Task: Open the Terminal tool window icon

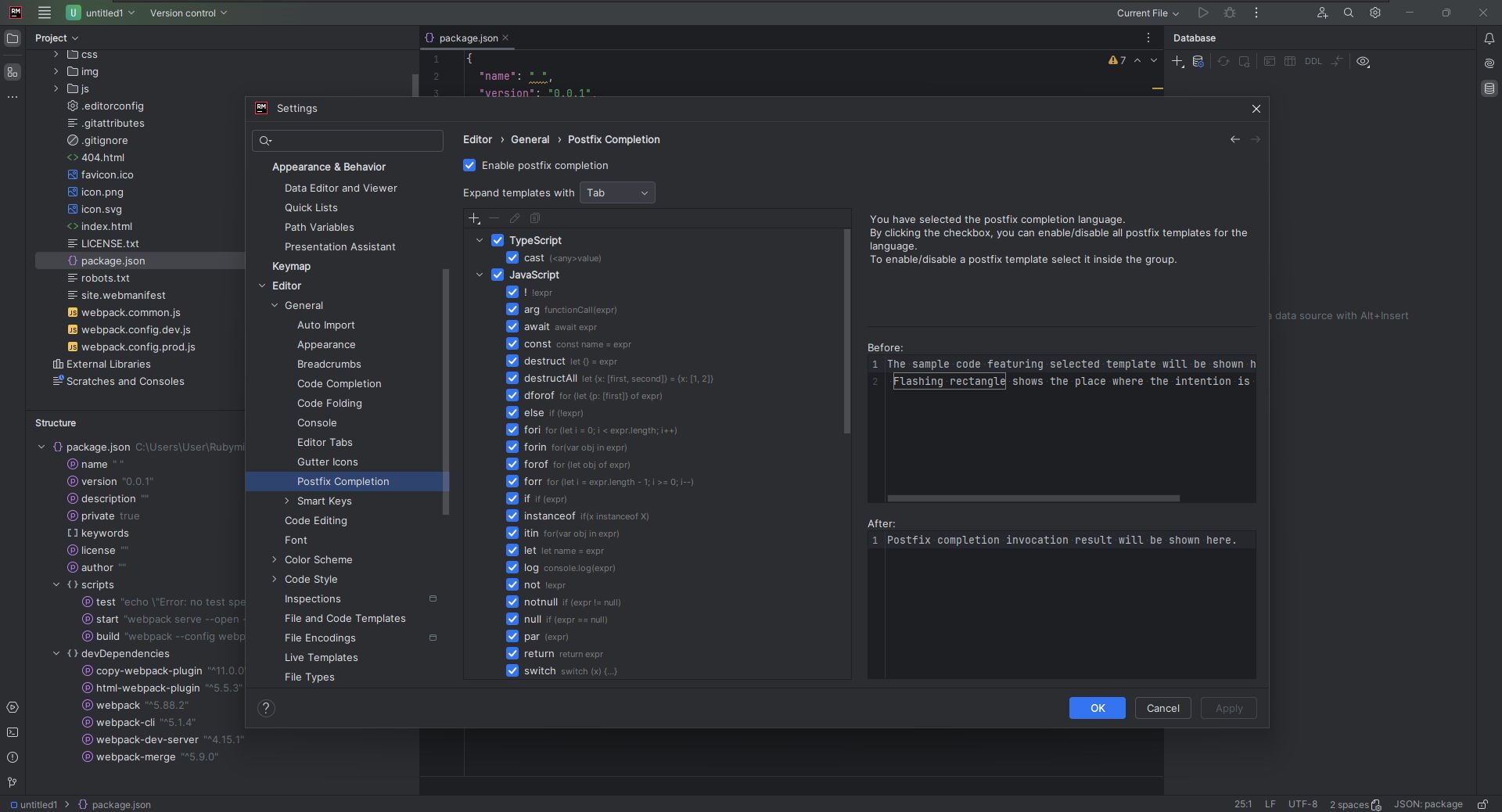Action: (12, 732)
